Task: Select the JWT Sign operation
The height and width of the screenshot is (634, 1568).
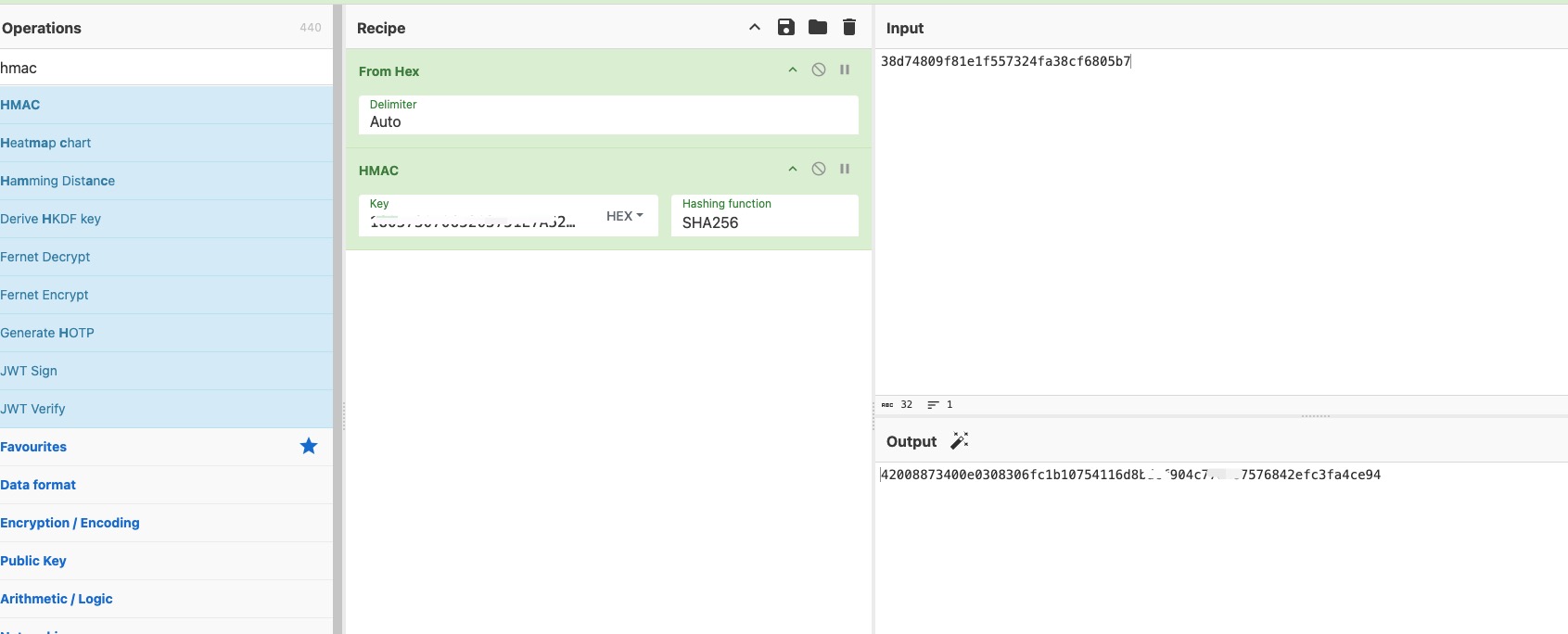Action: click(30, 371)
